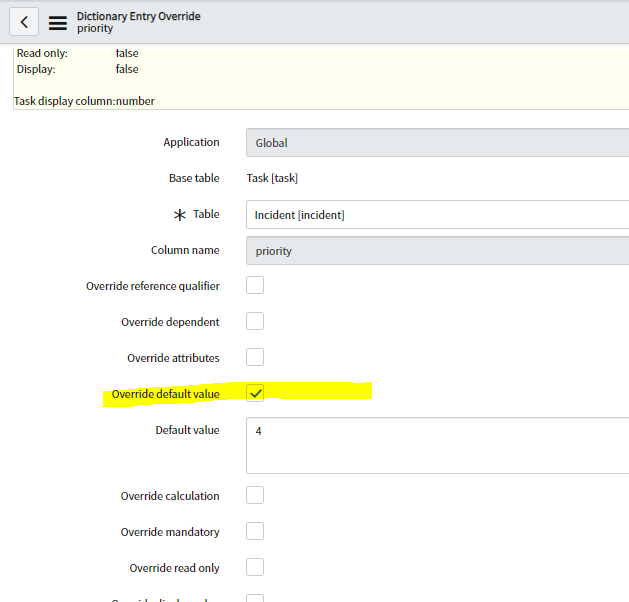Click the Override default value label
Viewport: 629px width, 602px height.
pos(165,394)
